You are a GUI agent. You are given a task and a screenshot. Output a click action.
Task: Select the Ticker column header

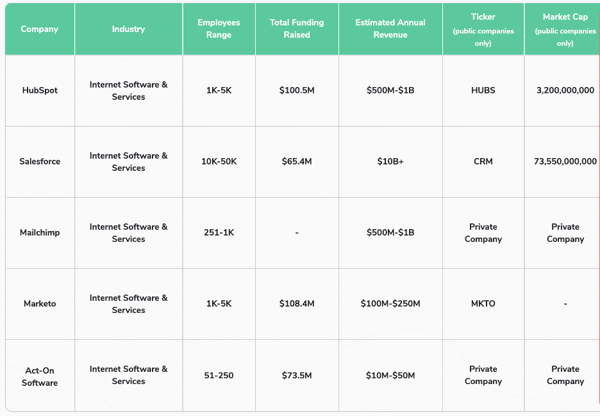coord(483,29)
